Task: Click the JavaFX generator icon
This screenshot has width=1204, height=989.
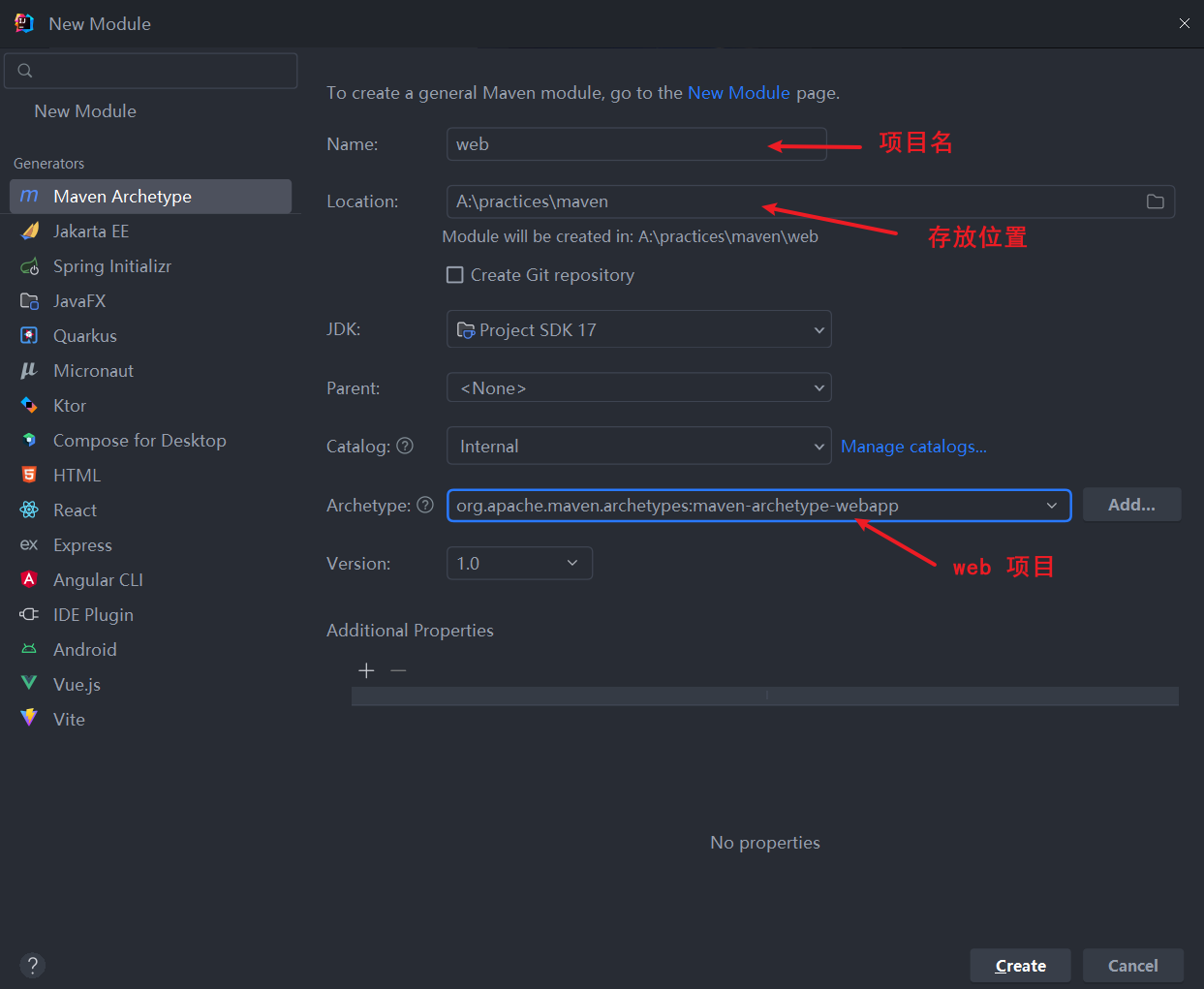Action: (29, 301)
